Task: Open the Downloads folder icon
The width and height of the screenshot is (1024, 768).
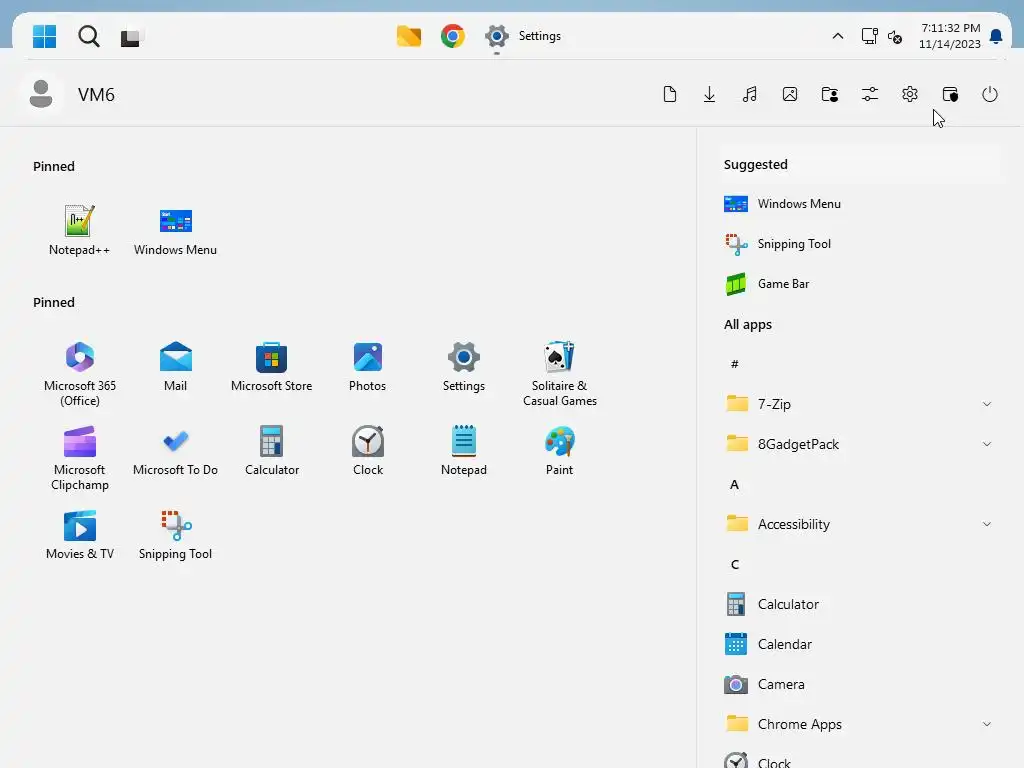Action: 709,94
